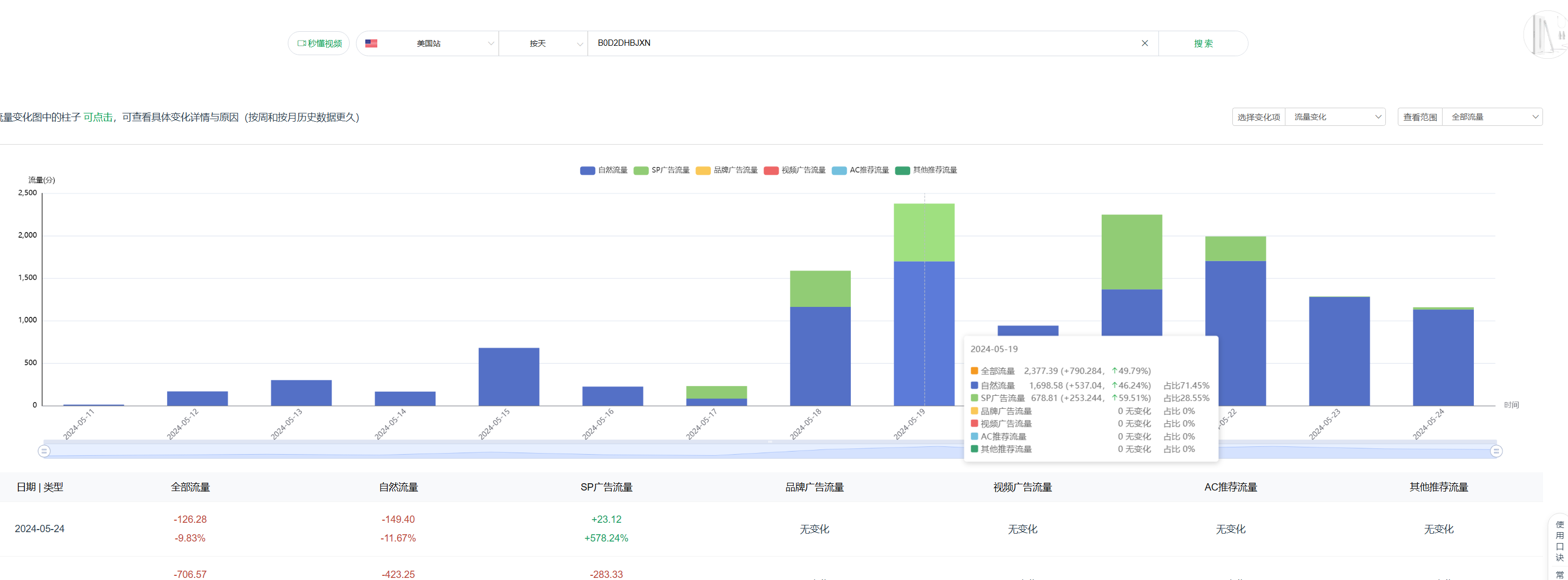The height and width of the screenshot is (580, 1568).
Task: Click the dark green 其他推荐流量 legend icon
Action: [903, 171]
